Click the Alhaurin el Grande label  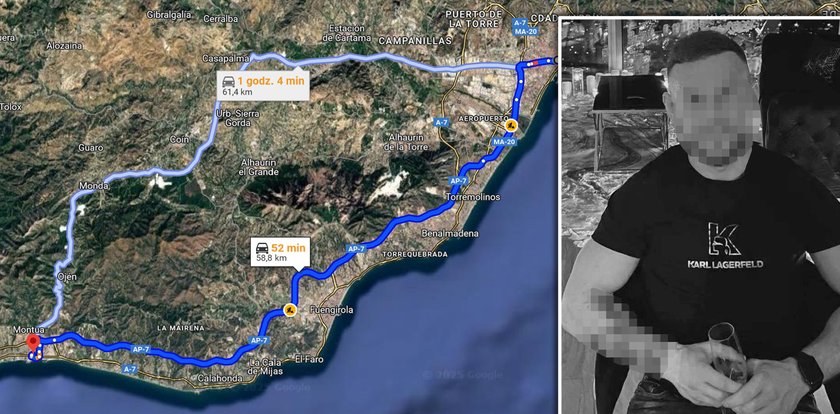tap(259, 168)
